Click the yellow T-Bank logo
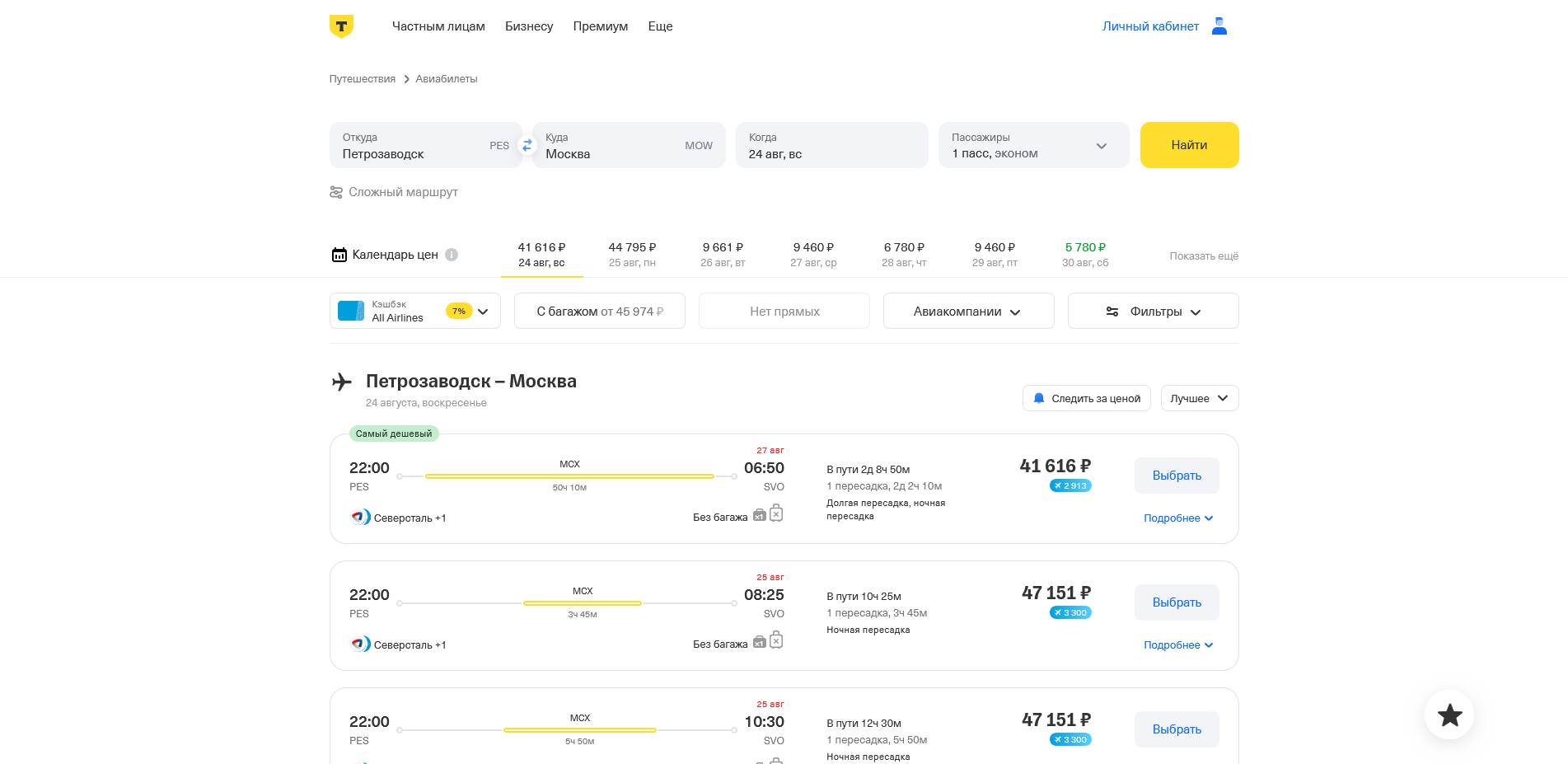The image size is (1568, 764). (341, 26)
